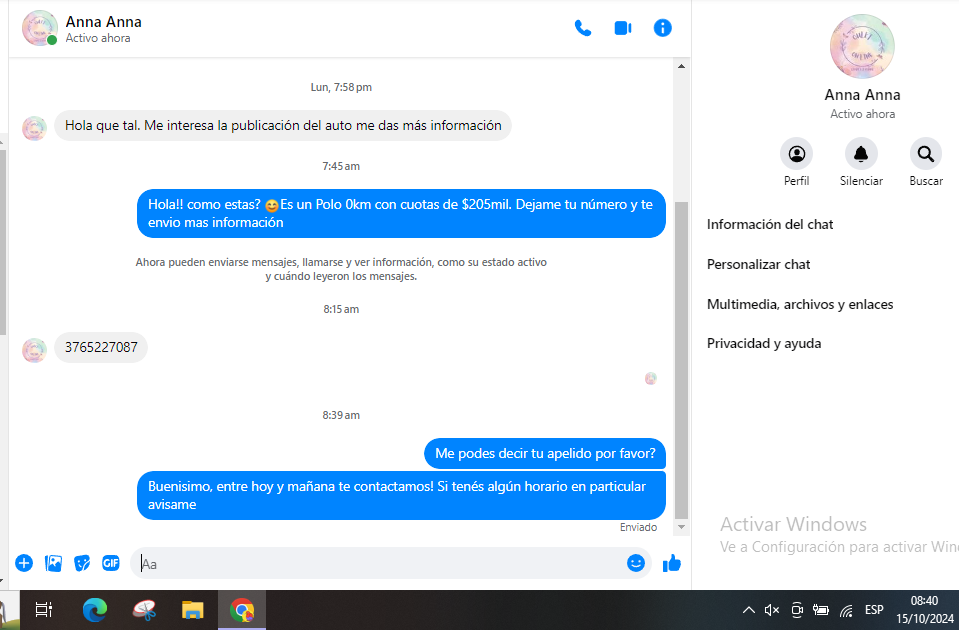Open the GIF picker
959x630 pixels.
coord(111,563)
